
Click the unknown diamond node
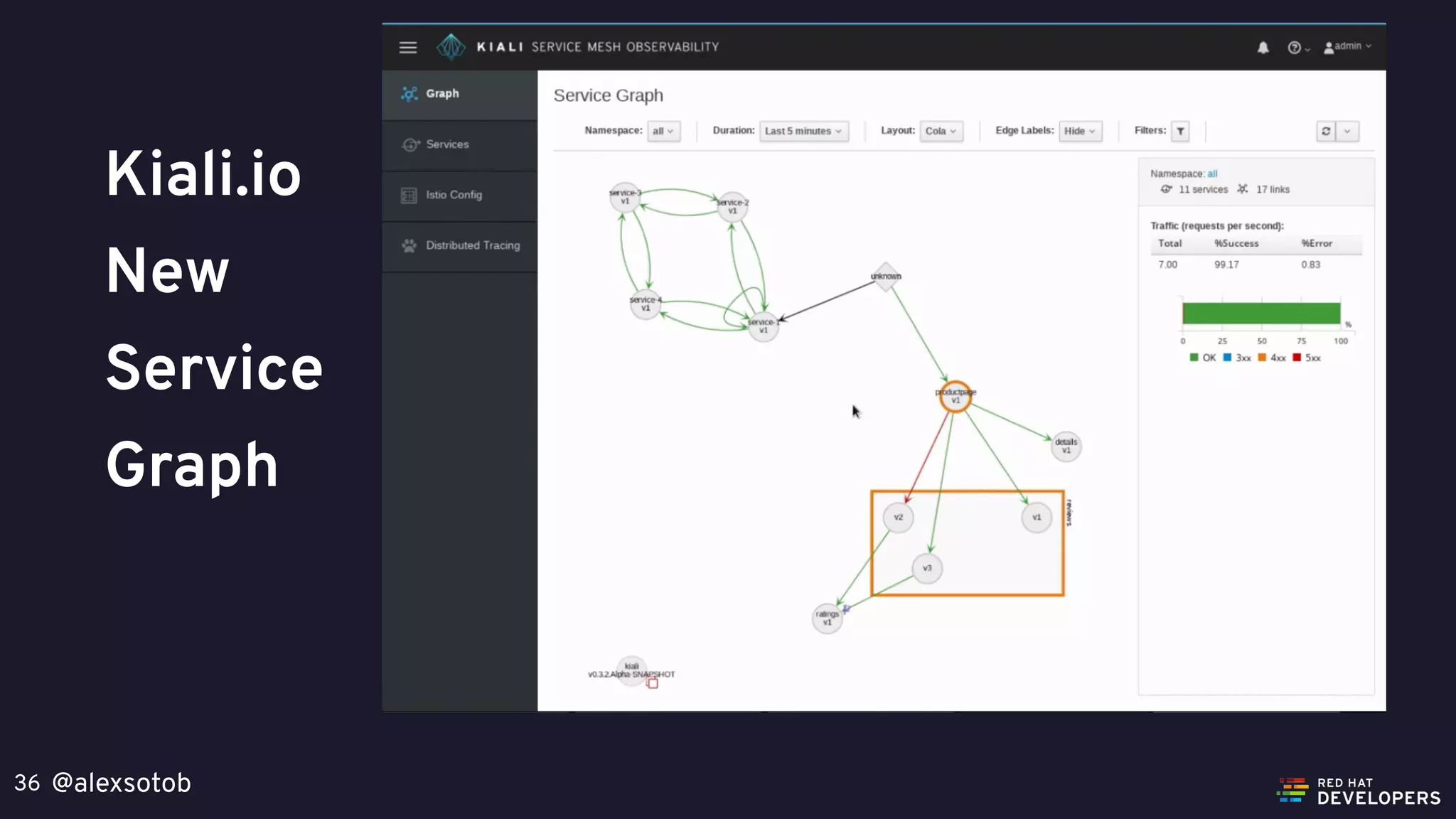pyautogui.click(x=886, y=276)
